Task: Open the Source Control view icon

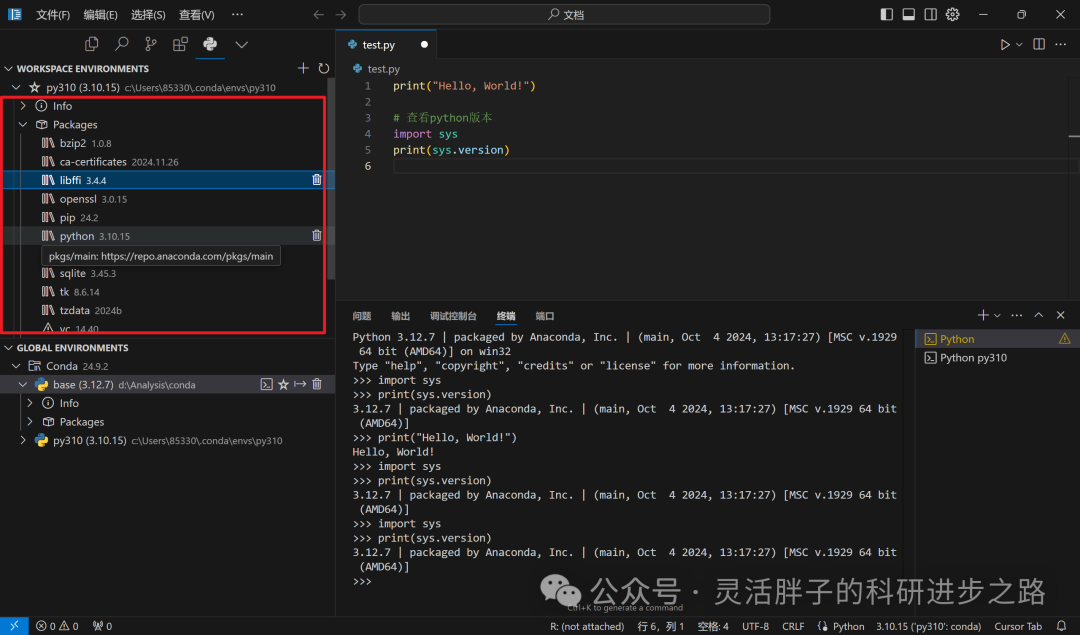Action: (151, 44)
